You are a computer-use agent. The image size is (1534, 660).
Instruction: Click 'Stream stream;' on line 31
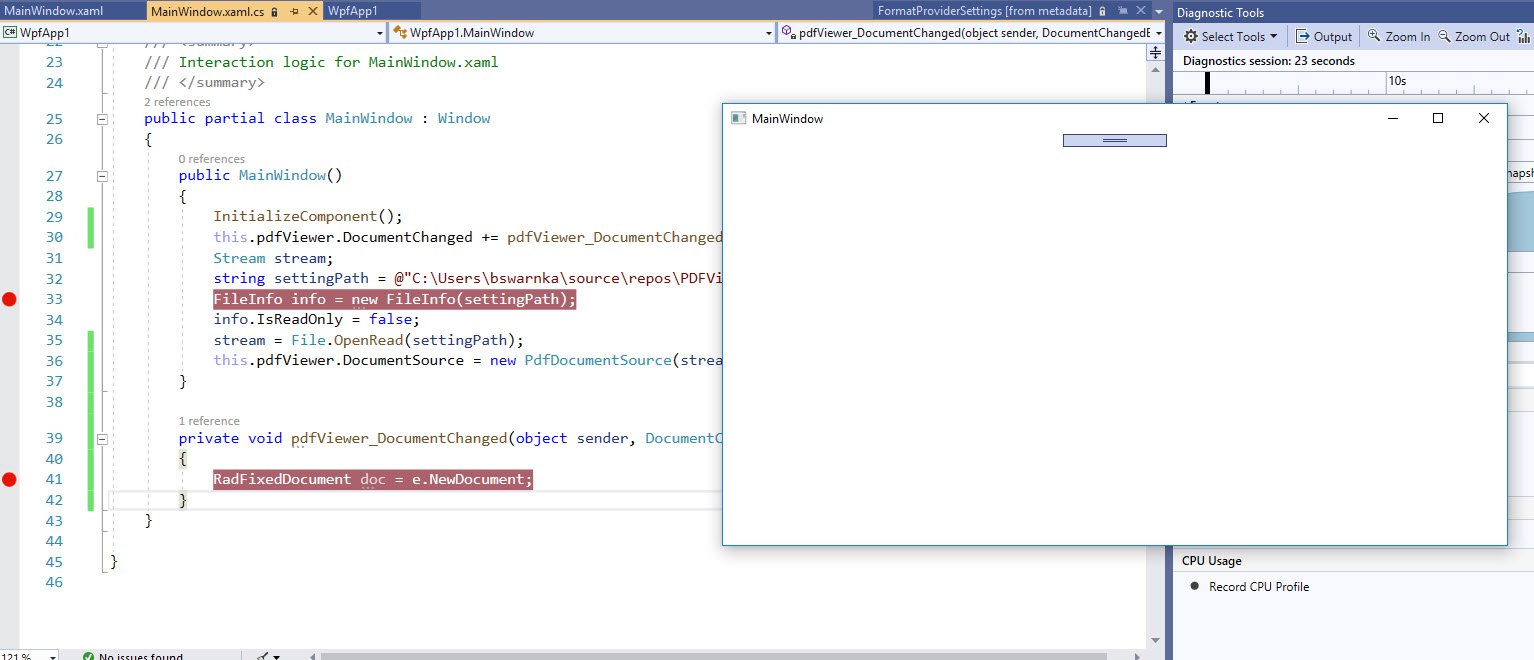274,258
